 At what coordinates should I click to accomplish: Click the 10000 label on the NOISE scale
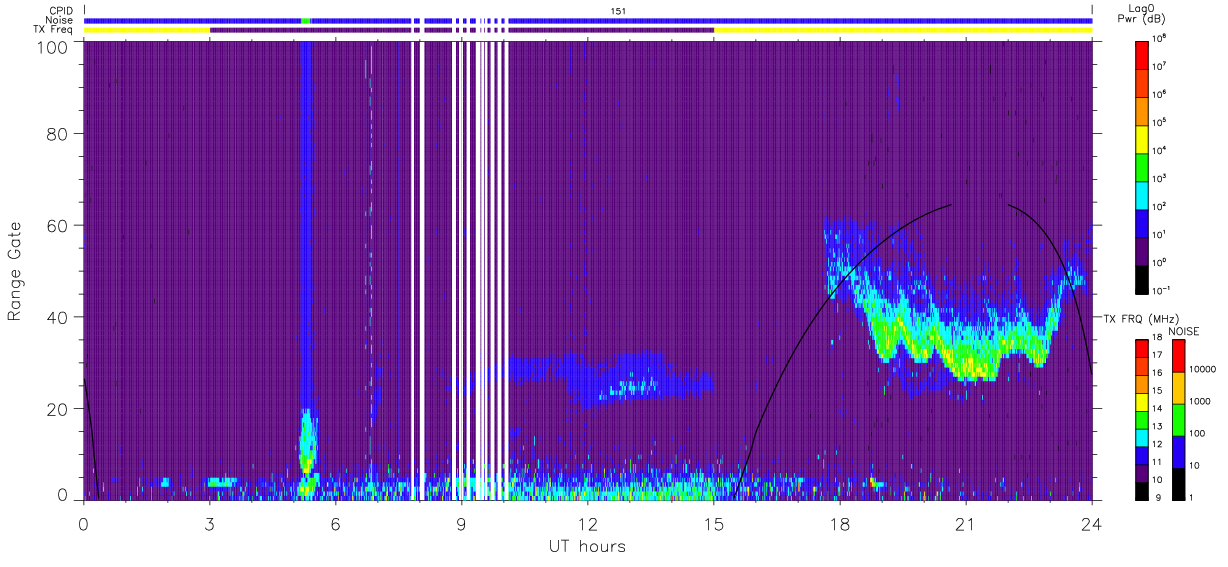(1203, 370)
